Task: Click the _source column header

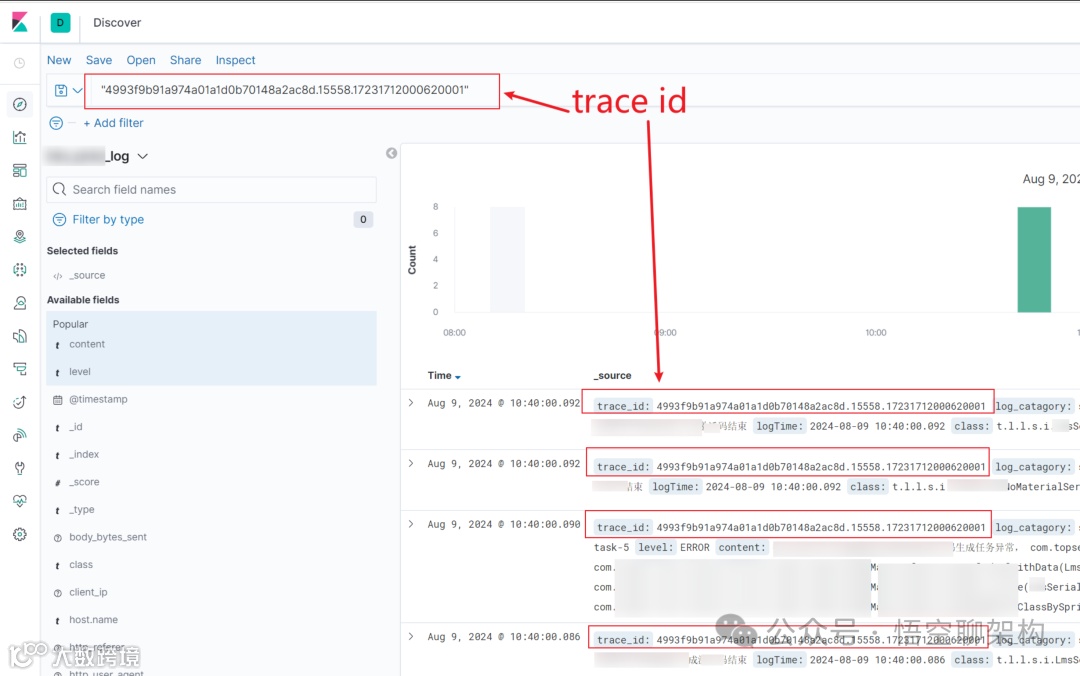Action: [612, 376]
